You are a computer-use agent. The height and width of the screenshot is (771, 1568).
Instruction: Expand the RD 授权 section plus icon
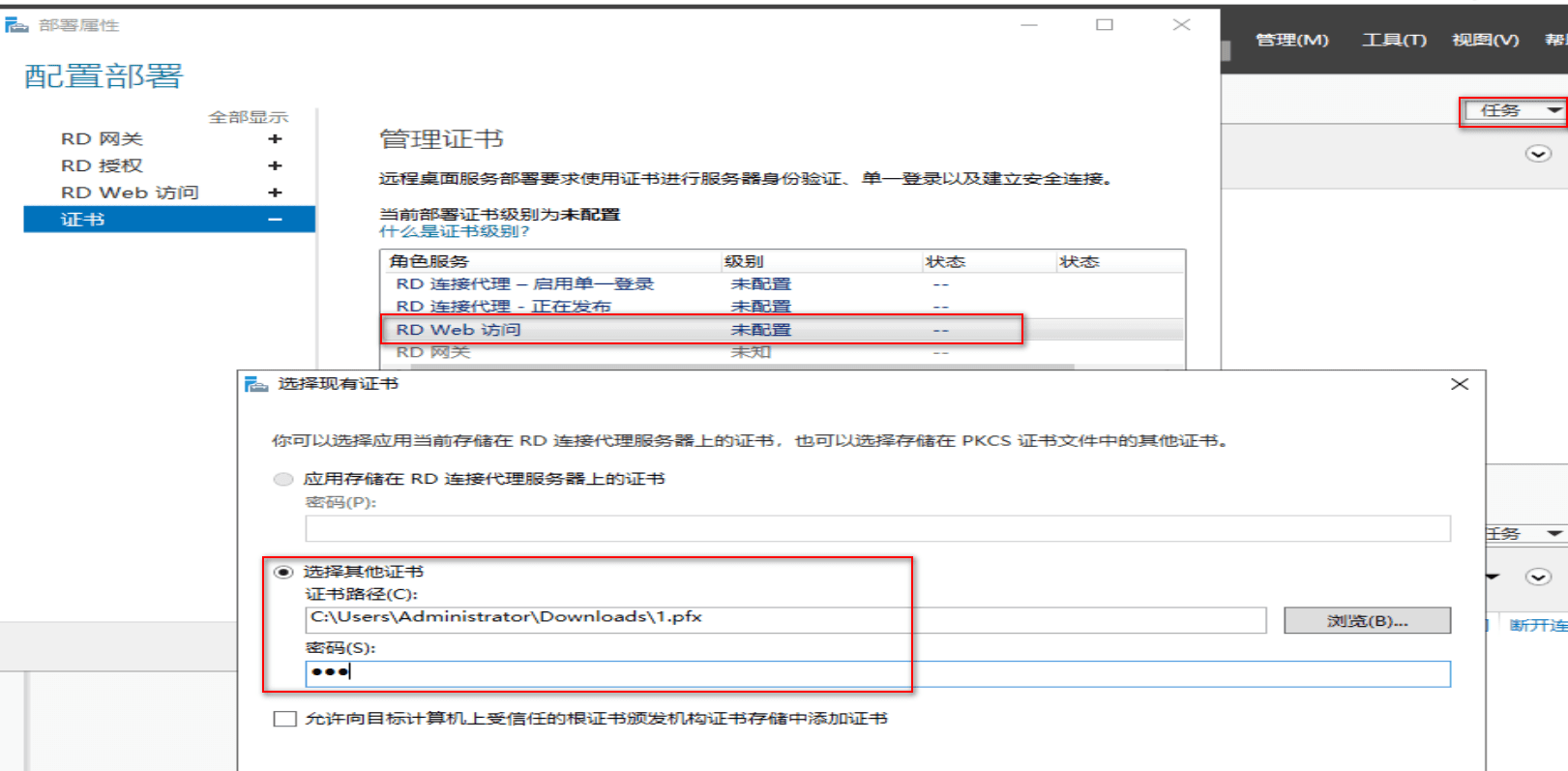pos(275,166)
